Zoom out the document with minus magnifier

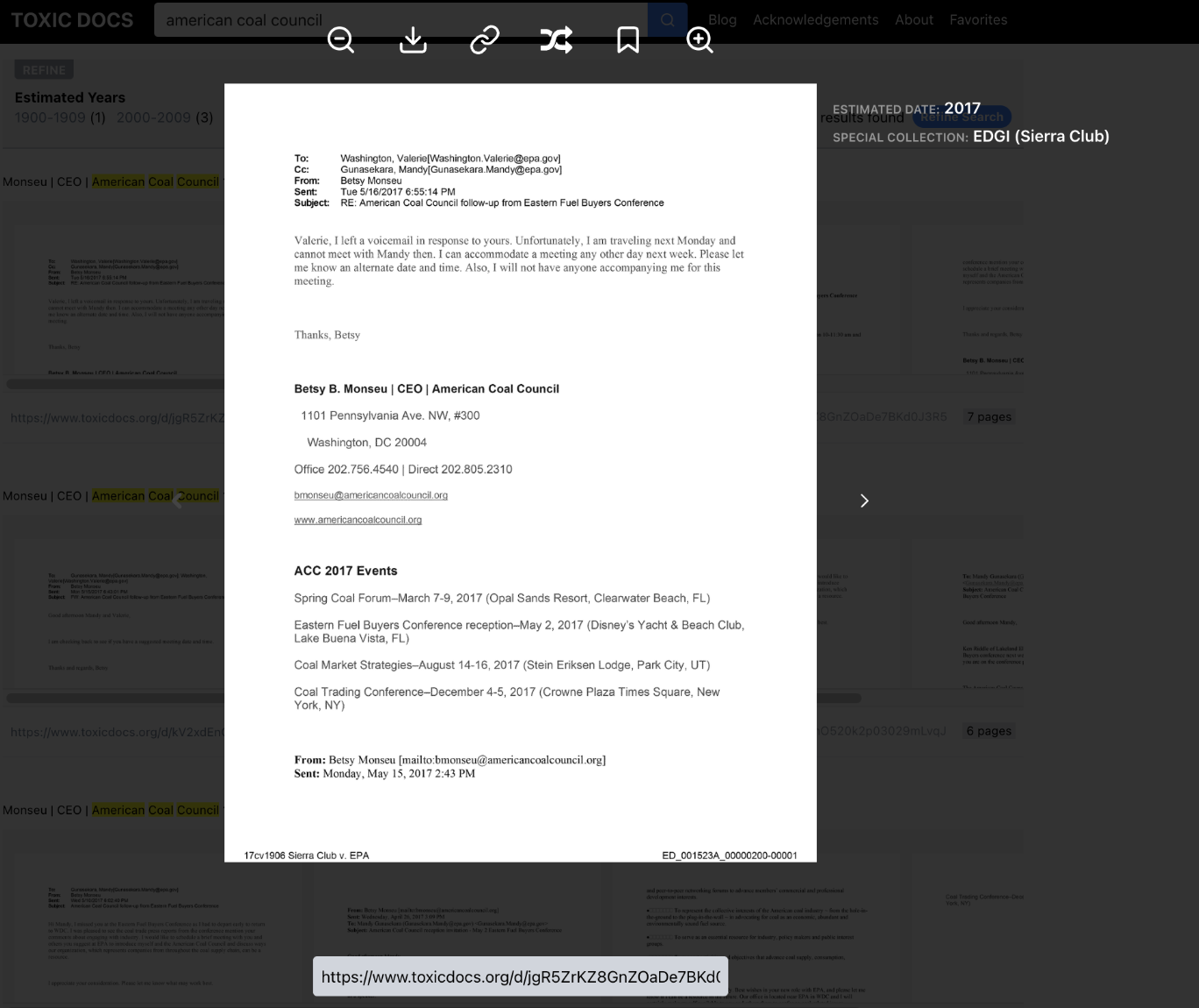341,39
